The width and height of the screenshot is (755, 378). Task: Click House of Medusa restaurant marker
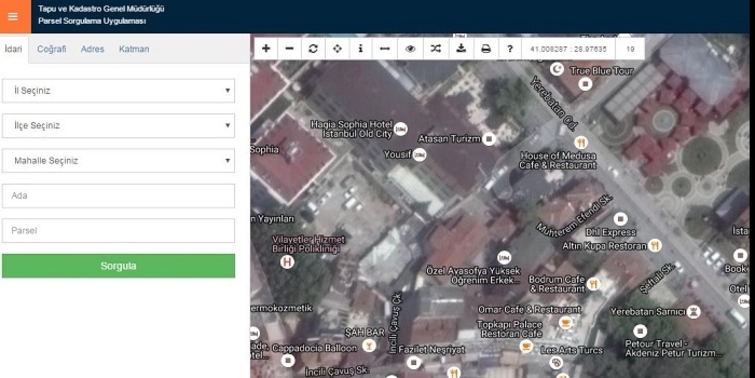click(x=581, y=143)
